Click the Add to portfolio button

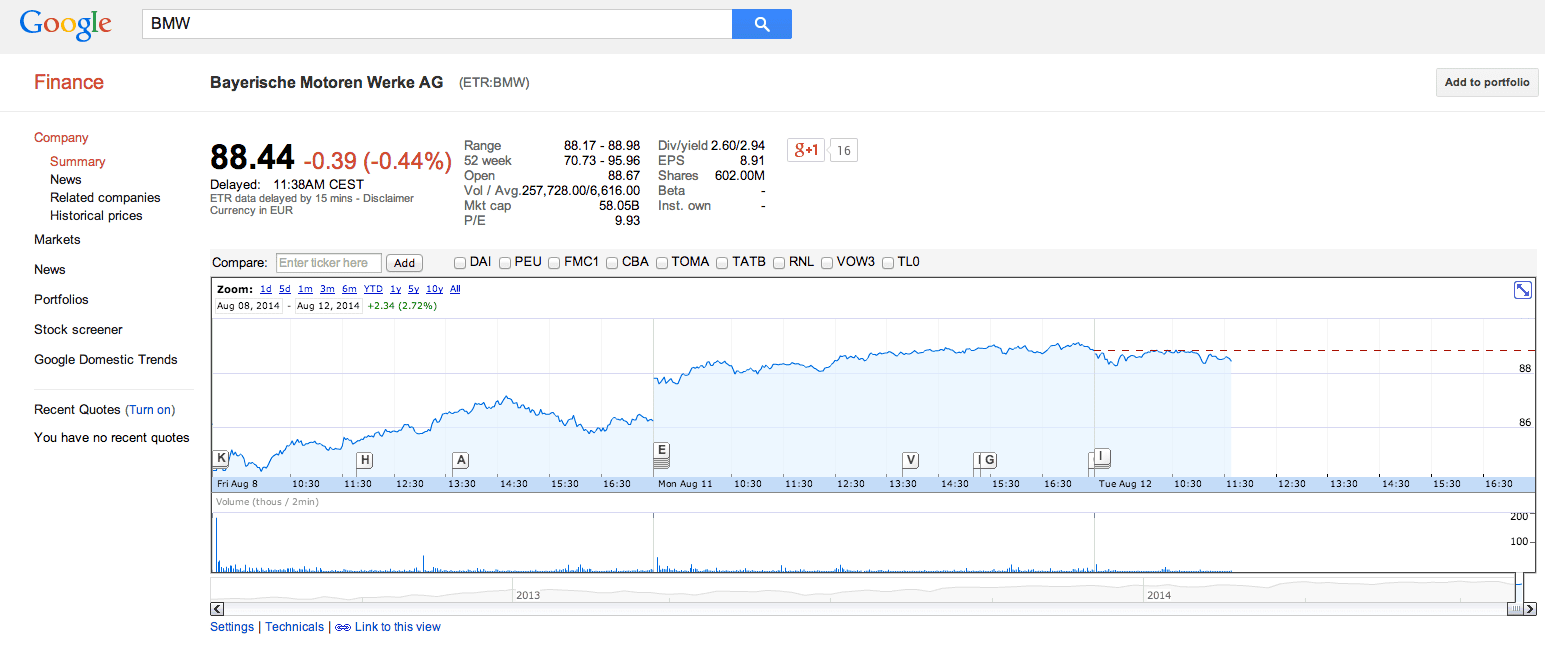(1487, 82)
